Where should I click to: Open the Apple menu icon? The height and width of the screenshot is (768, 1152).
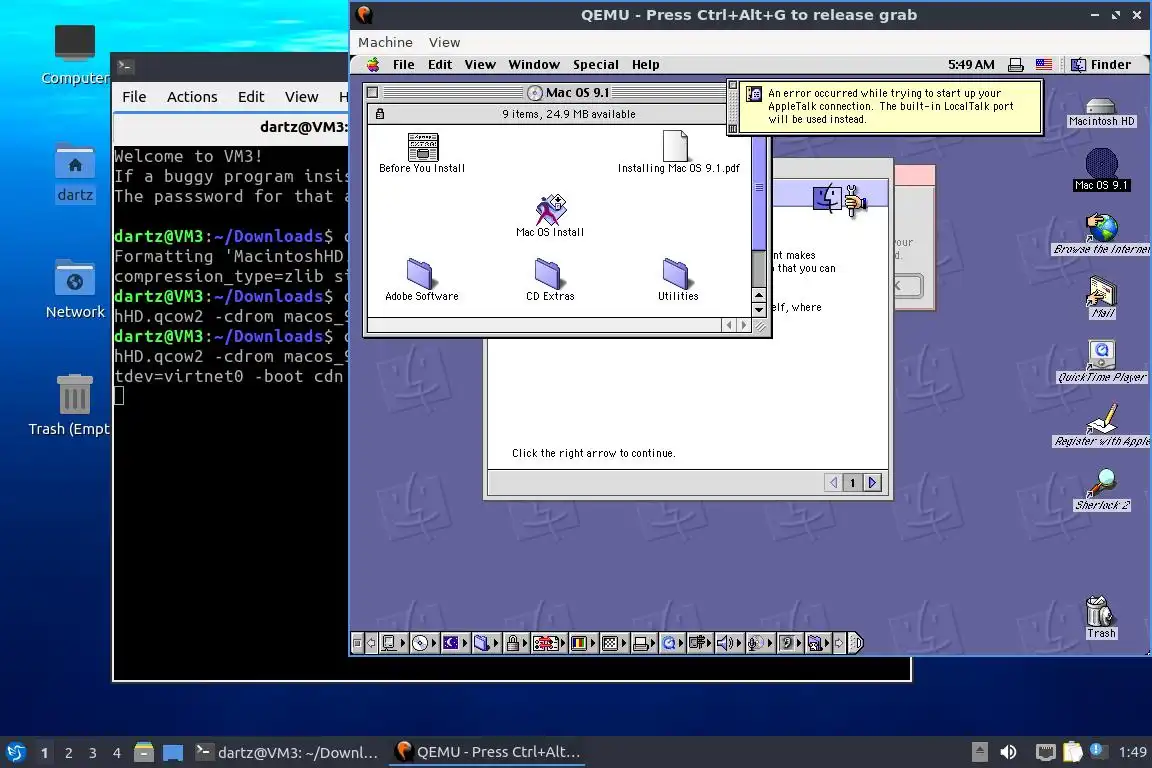point(373,65)
